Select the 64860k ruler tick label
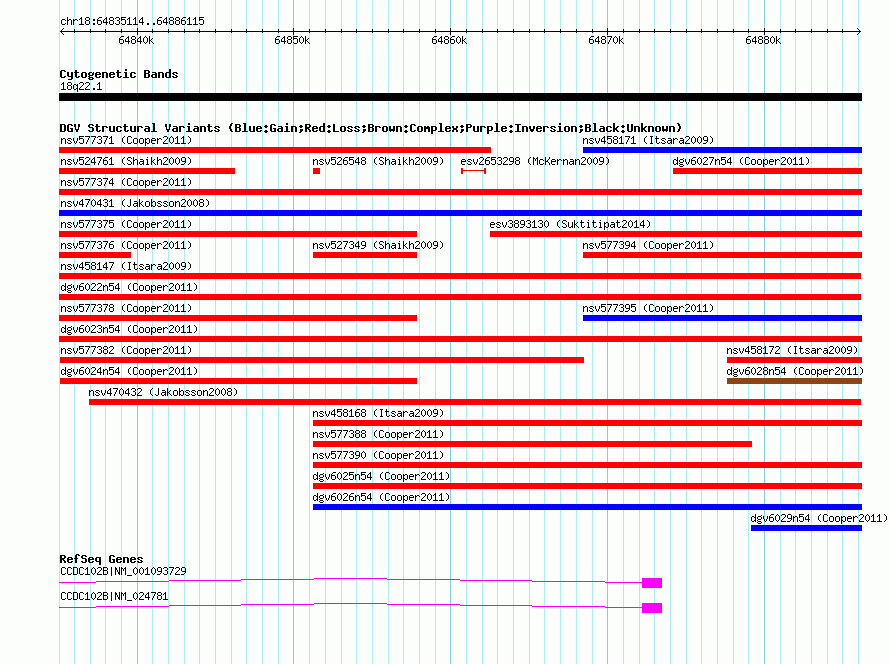 pyautogui.click(x=449, y=40)
